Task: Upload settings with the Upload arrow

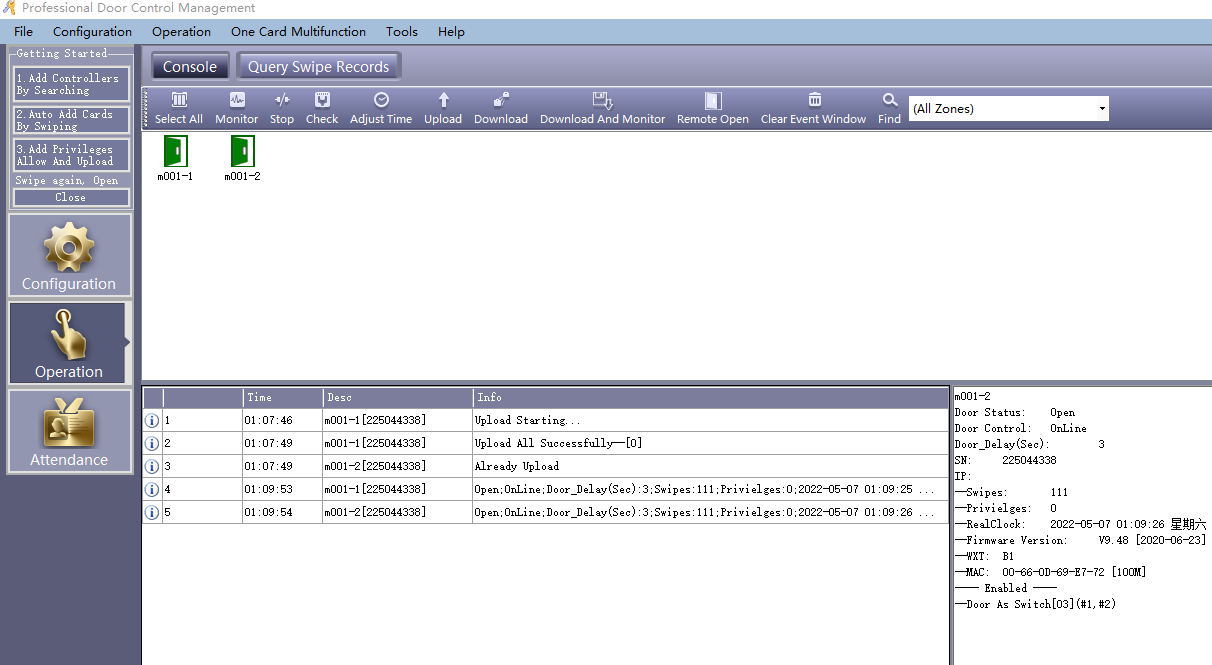Action: [x=443, y=108]
